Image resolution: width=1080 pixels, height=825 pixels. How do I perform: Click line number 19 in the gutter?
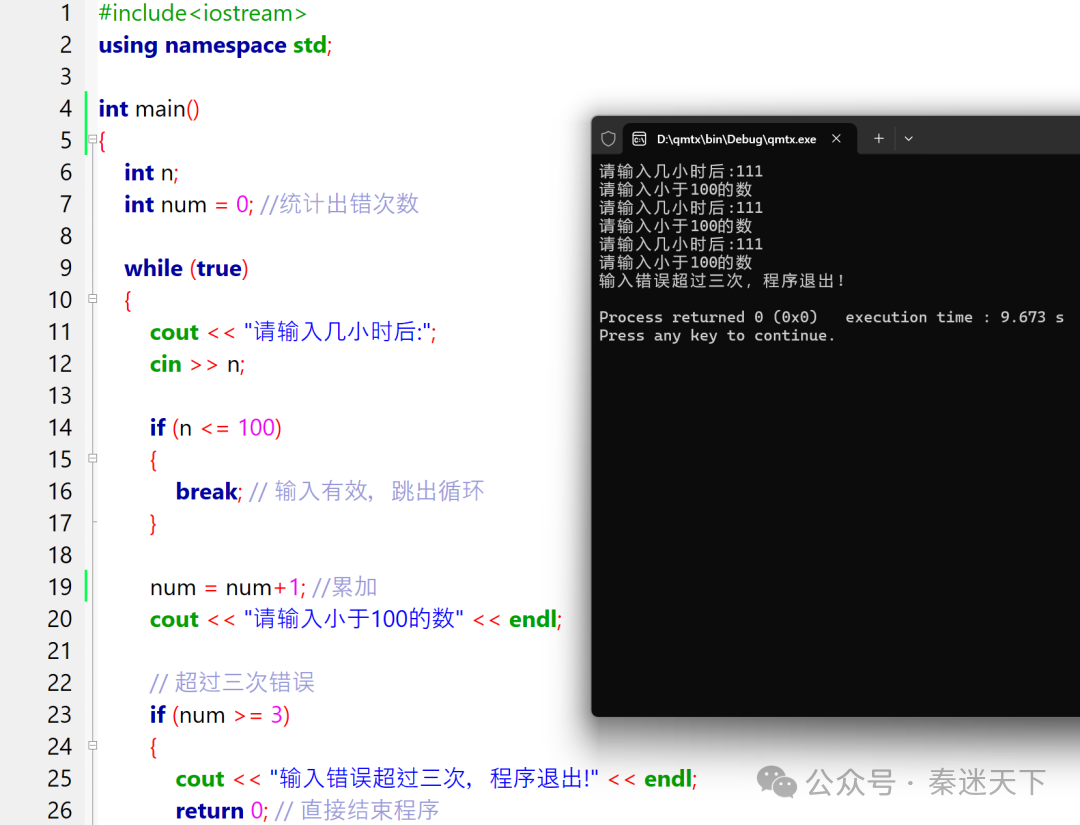click(x=60, y=587)
